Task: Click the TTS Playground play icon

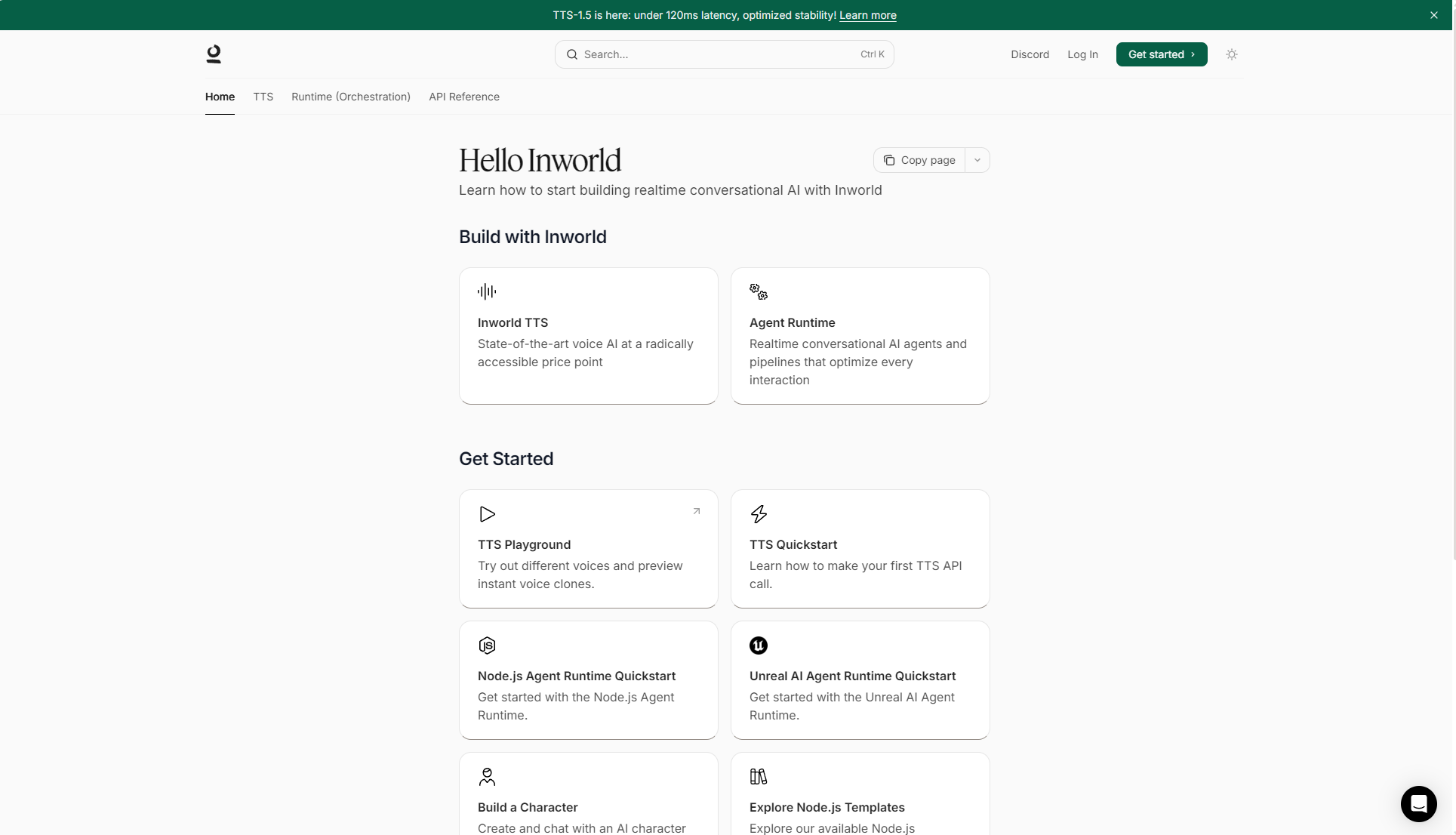Action: [x=487, y=514]
